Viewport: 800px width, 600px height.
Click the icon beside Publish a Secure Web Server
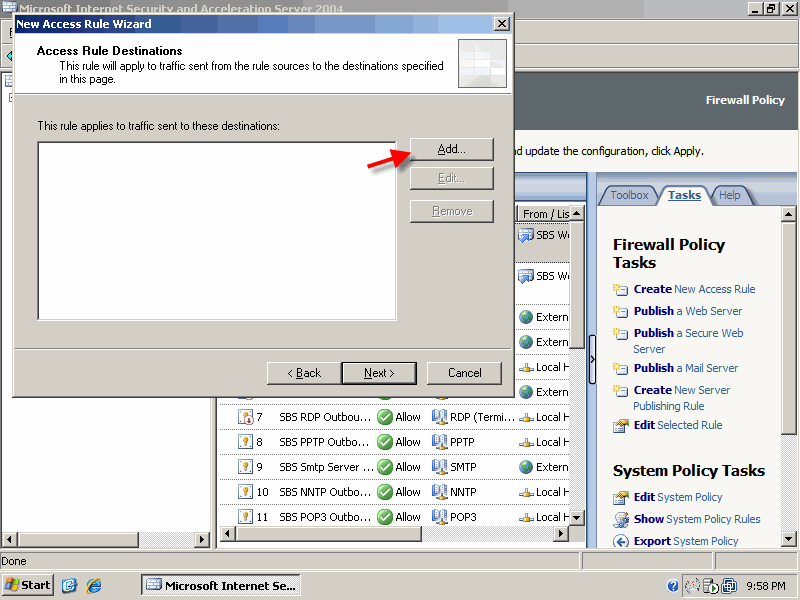pyautogui.click(x=620, y=334)
